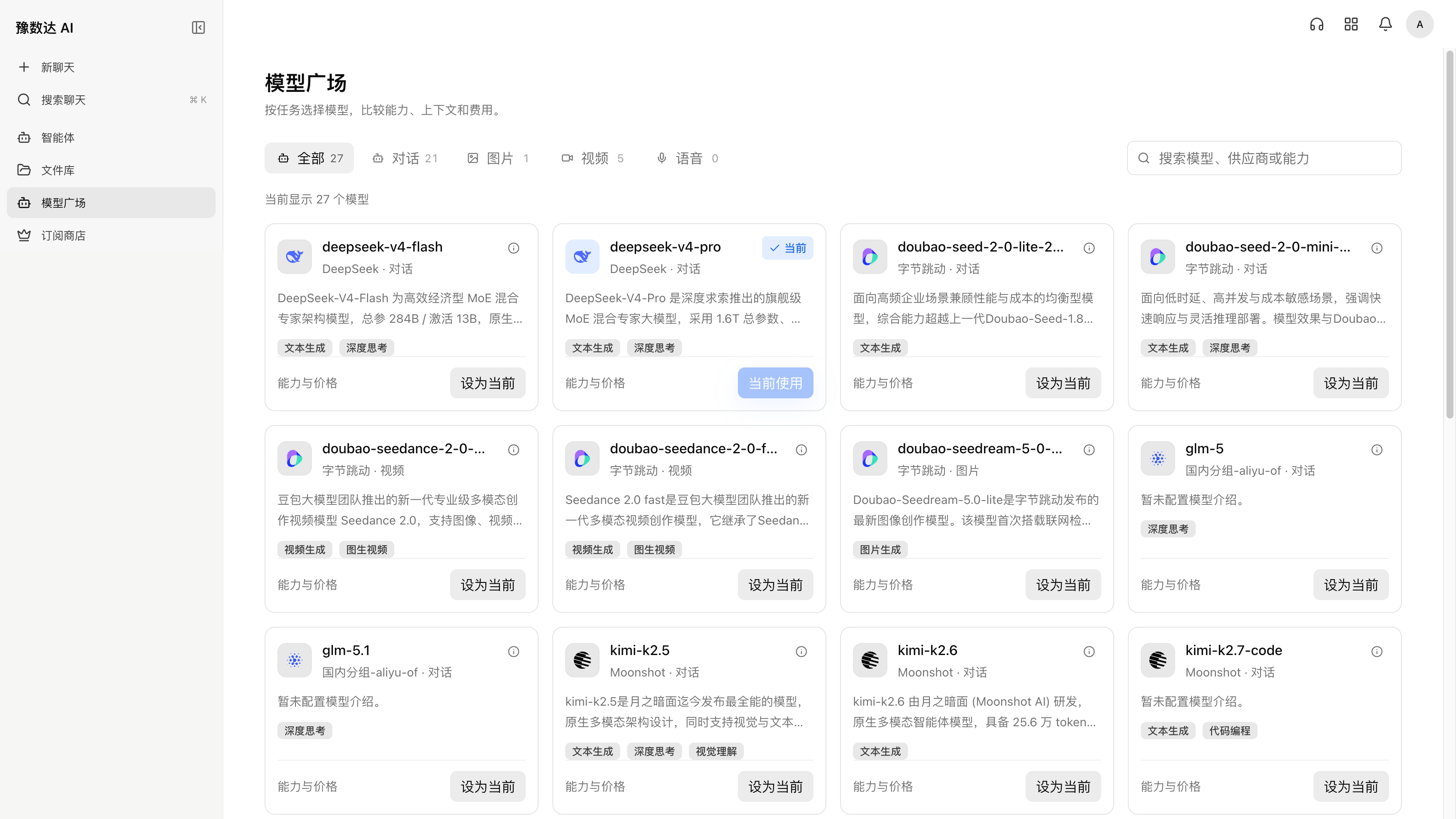This screenshot has height=819, width=1456.
Task: Click the 图片生成 tag on doubao-seedream
Action: click(x=880, y=549)
